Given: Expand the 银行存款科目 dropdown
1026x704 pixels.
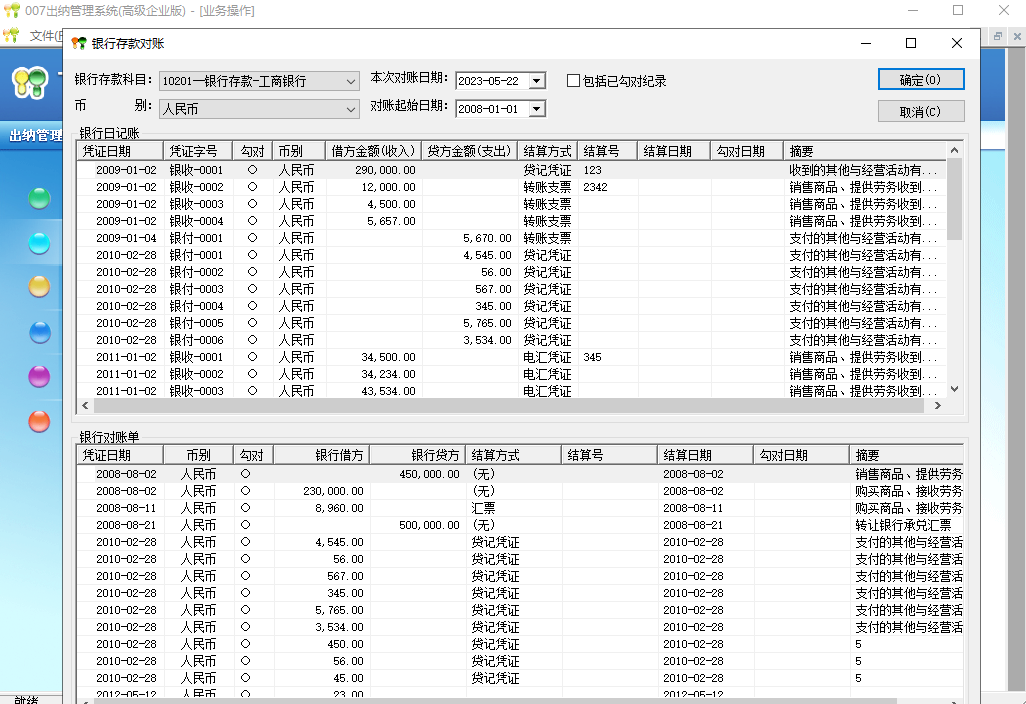Looking at the screenshot, I should click(350, 81).
